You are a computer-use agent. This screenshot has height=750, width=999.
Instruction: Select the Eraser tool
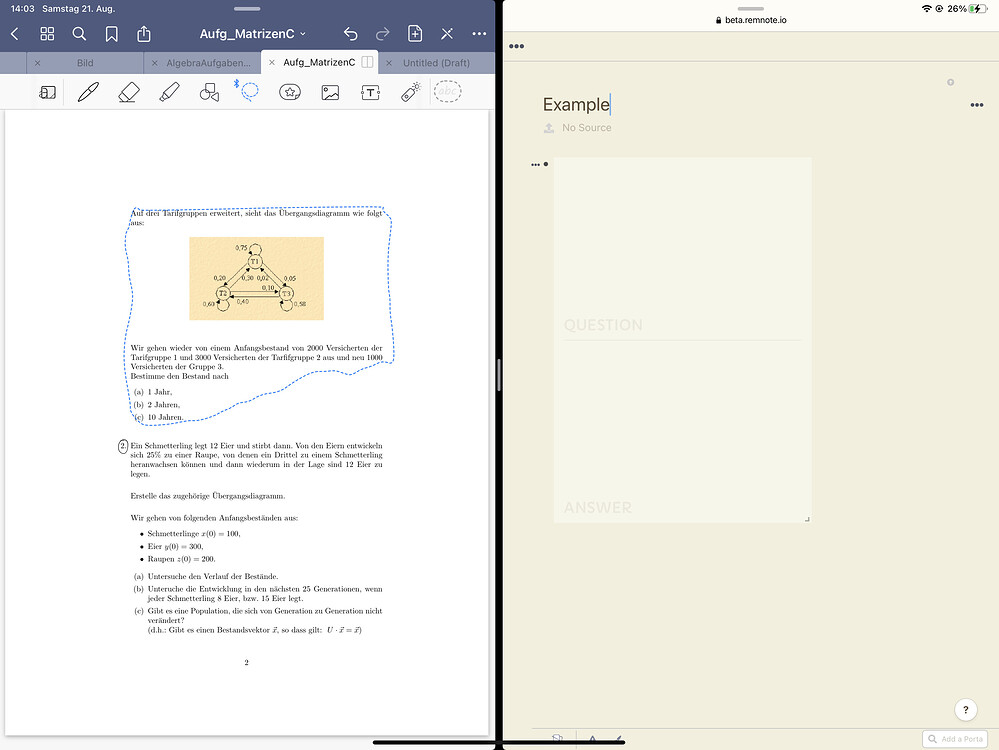[x=127, y=91]
